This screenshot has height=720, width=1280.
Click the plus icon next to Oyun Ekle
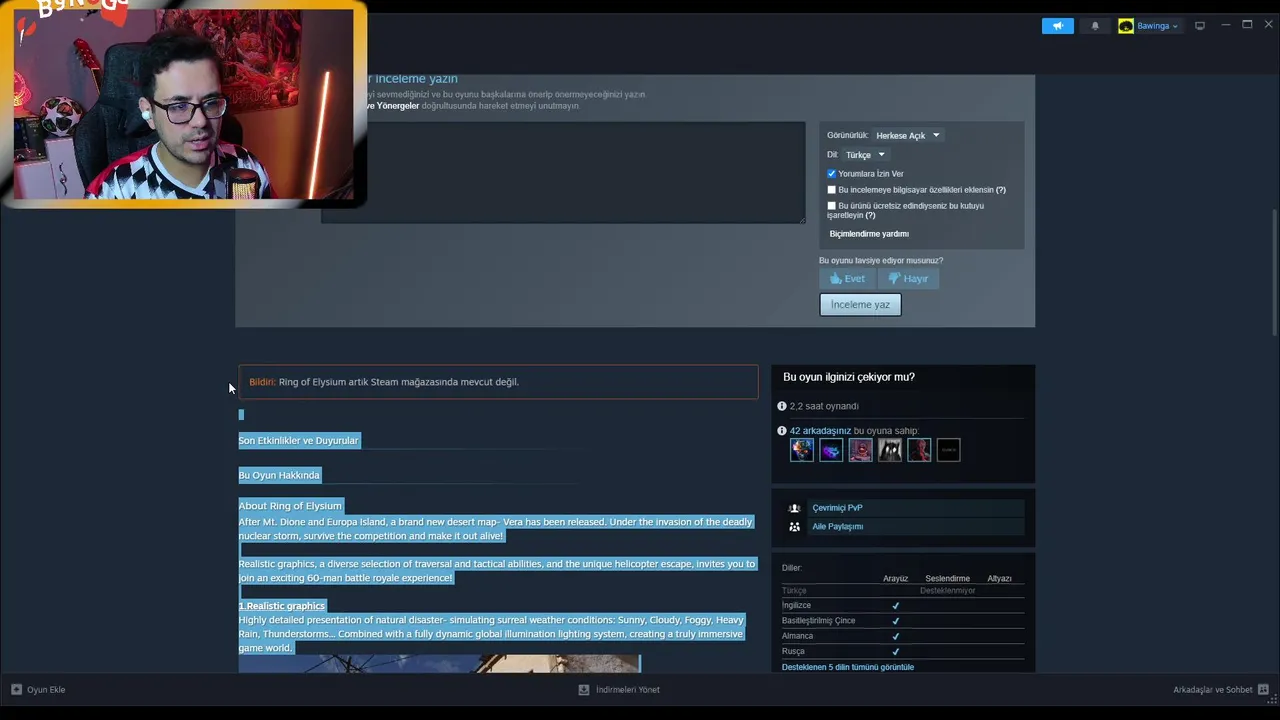pyautogui.click(x=16, y=690)
